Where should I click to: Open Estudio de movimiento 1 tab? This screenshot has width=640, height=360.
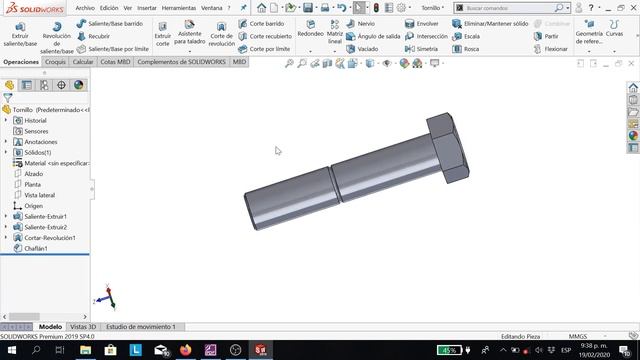141,327
